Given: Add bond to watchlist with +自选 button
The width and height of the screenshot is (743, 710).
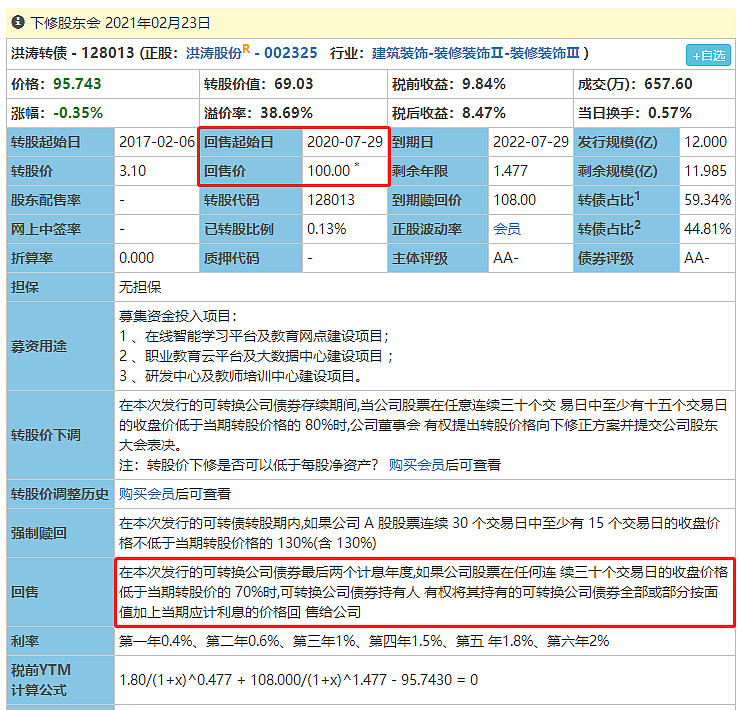Looking at the screenshot, I should tap(708, 55).
